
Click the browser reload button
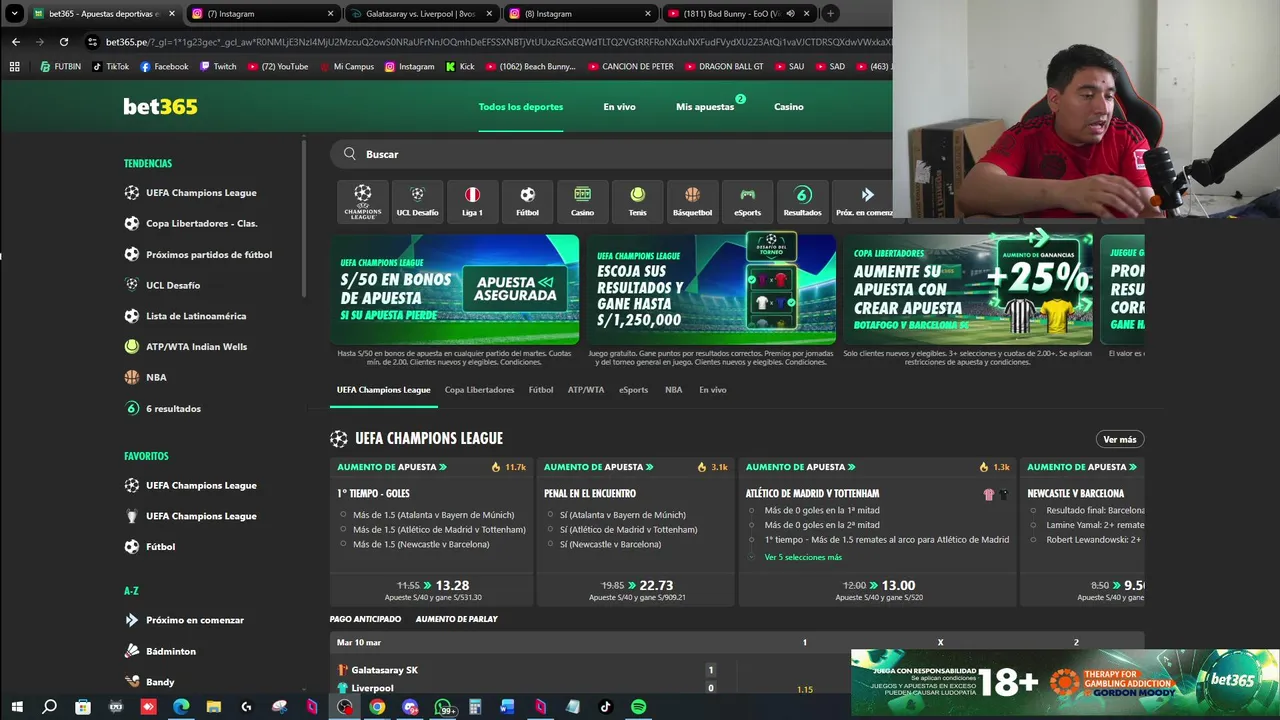64,42
